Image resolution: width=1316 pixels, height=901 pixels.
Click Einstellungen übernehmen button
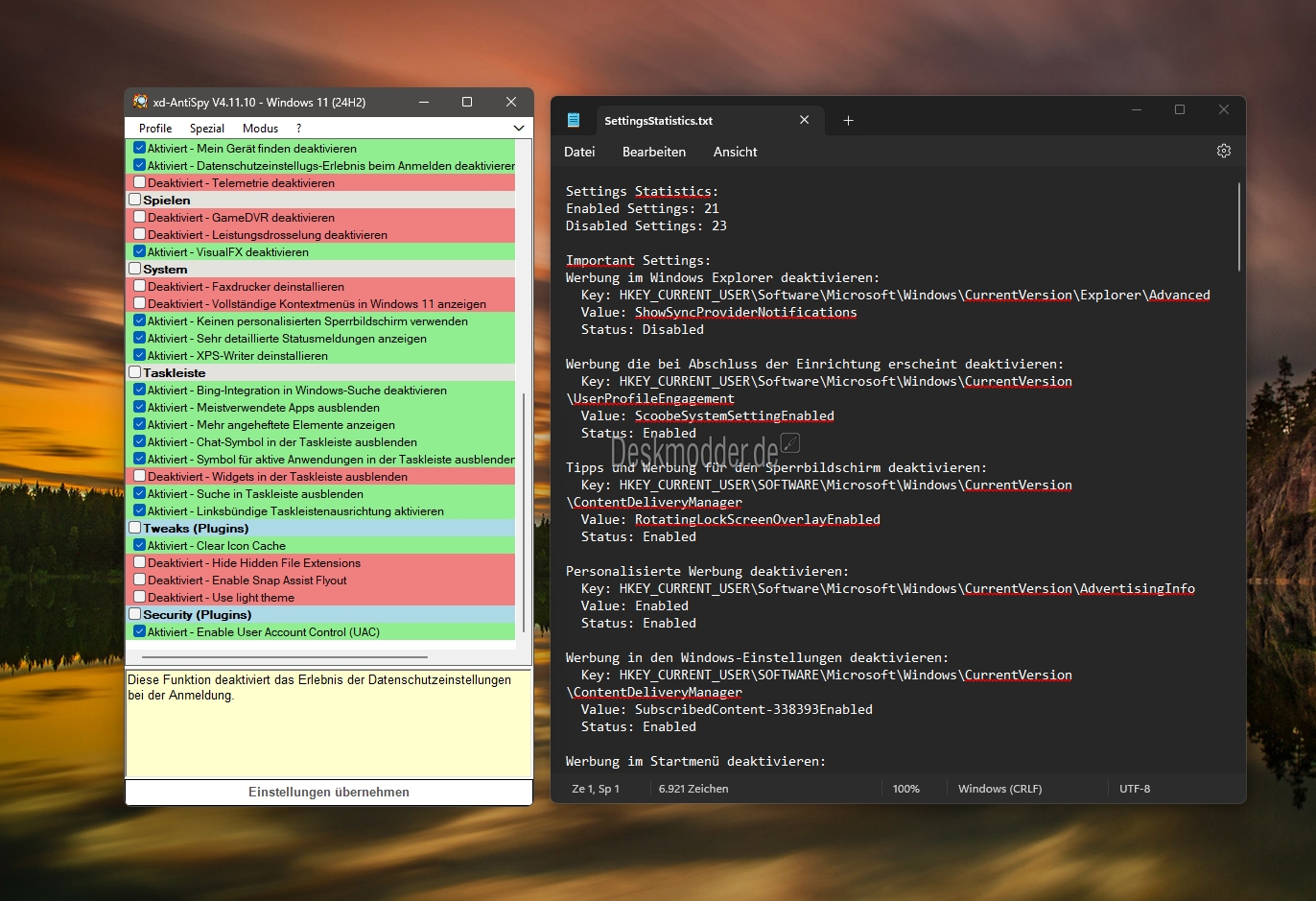pyautogui.click(x=329, y=792)
